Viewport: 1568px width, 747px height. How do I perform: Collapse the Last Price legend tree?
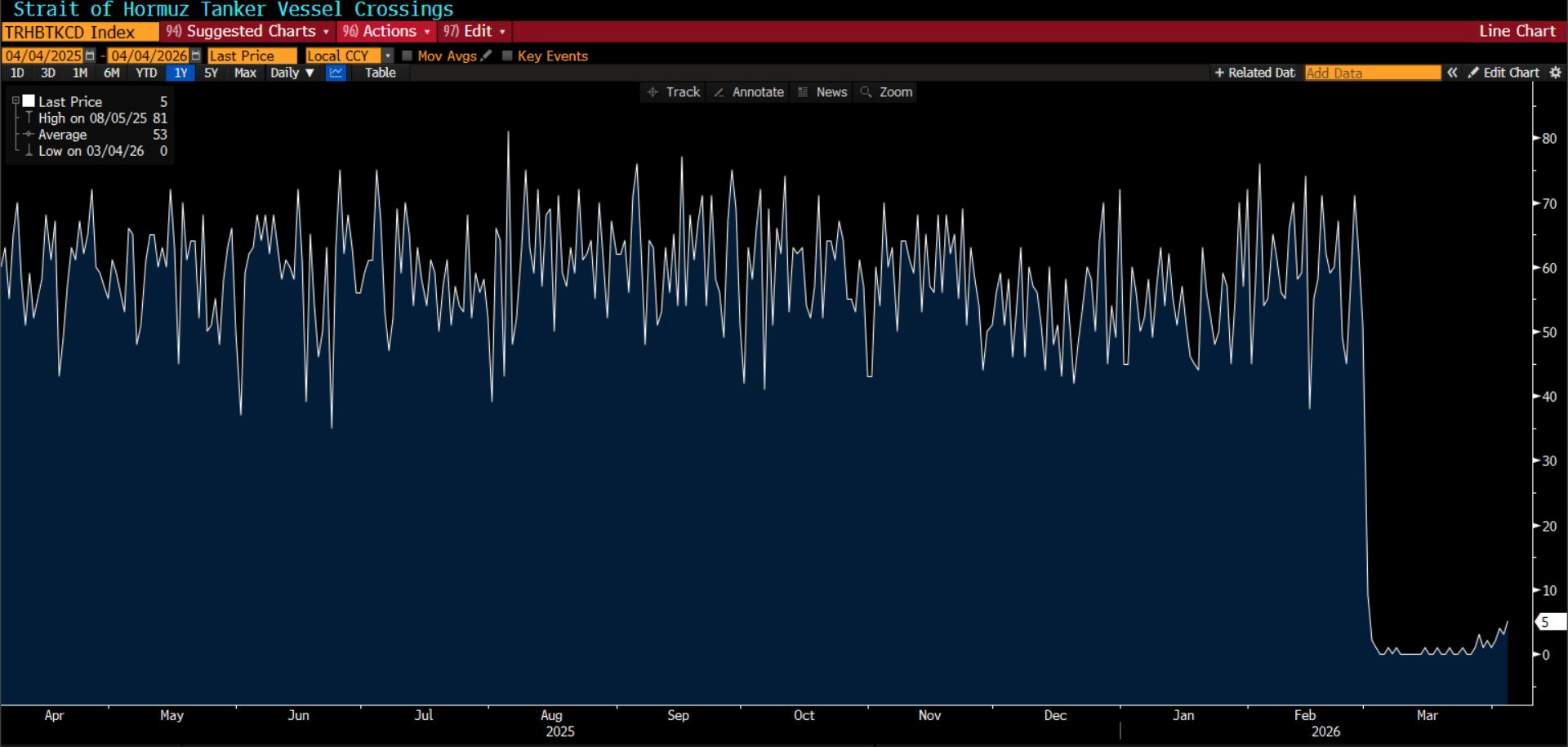[16, 101]
